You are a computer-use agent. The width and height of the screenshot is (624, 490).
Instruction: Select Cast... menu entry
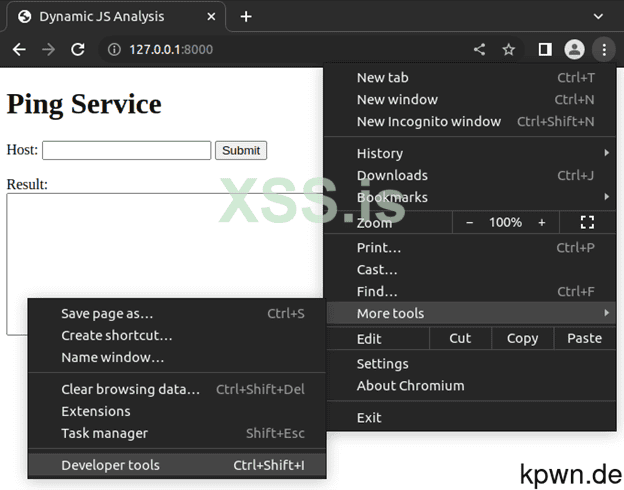[470, 269]
